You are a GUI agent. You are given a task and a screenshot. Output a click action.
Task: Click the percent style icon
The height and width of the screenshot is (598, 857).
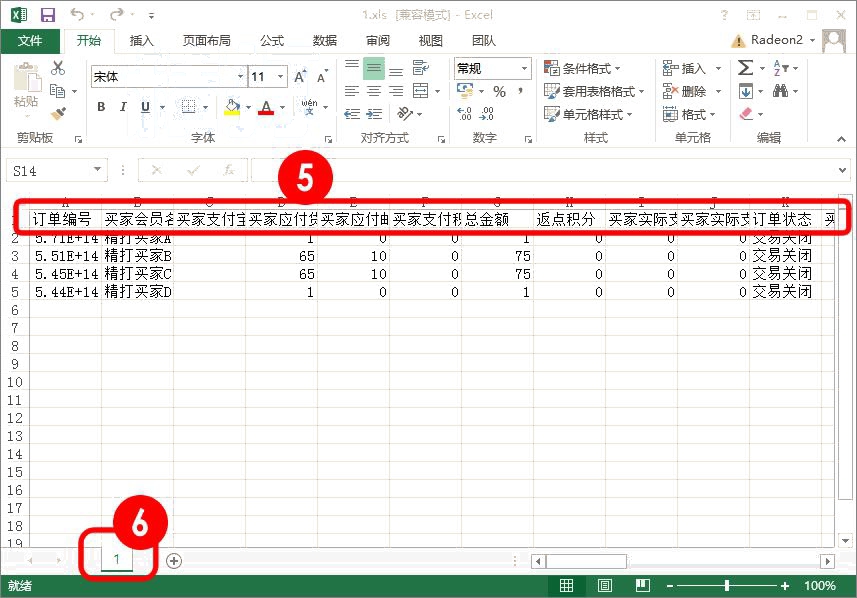(x=499, y=92)
